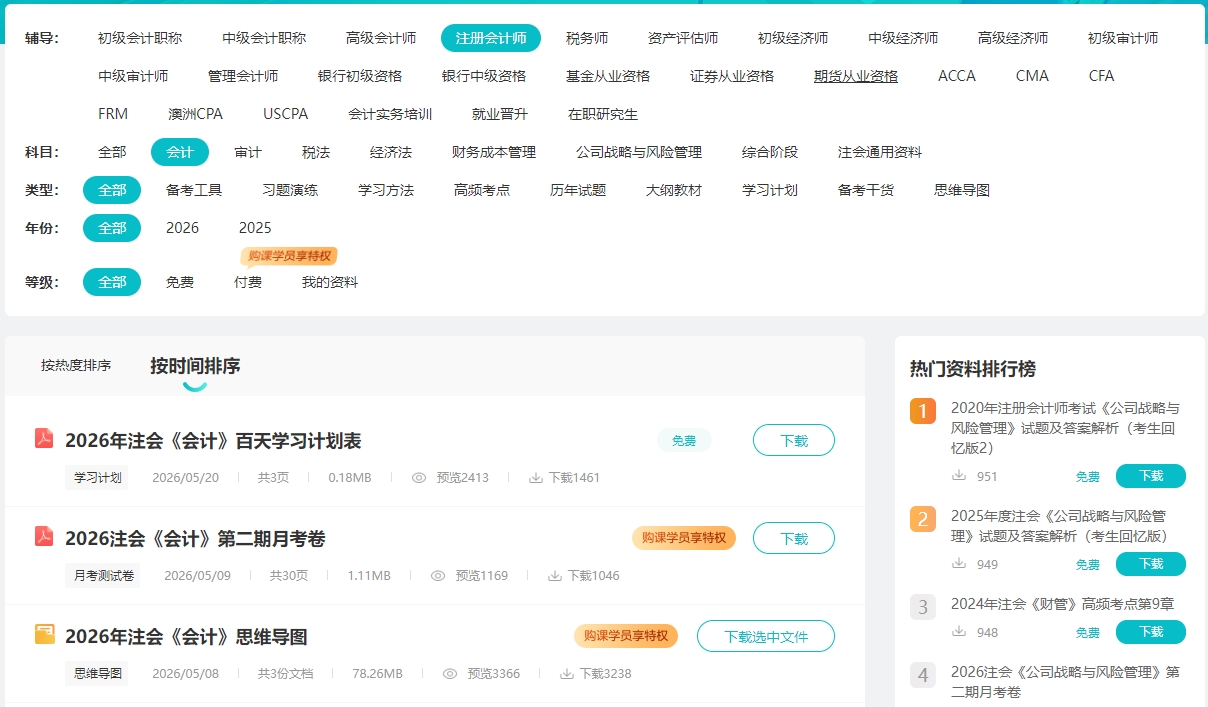Select 初级会计职称 category

coord(140,38)
